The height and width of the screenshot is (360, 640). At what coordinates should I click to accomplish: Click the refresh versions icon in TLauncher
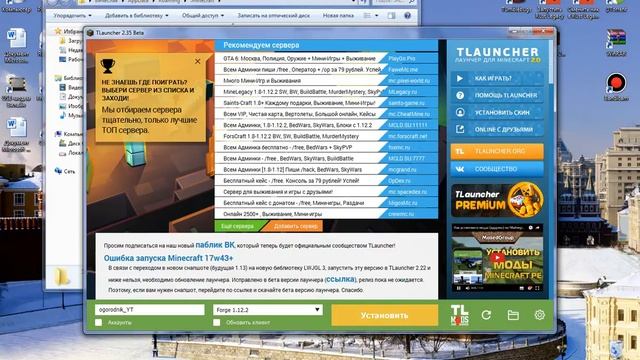pyautogui.click(x=486, y=315)
